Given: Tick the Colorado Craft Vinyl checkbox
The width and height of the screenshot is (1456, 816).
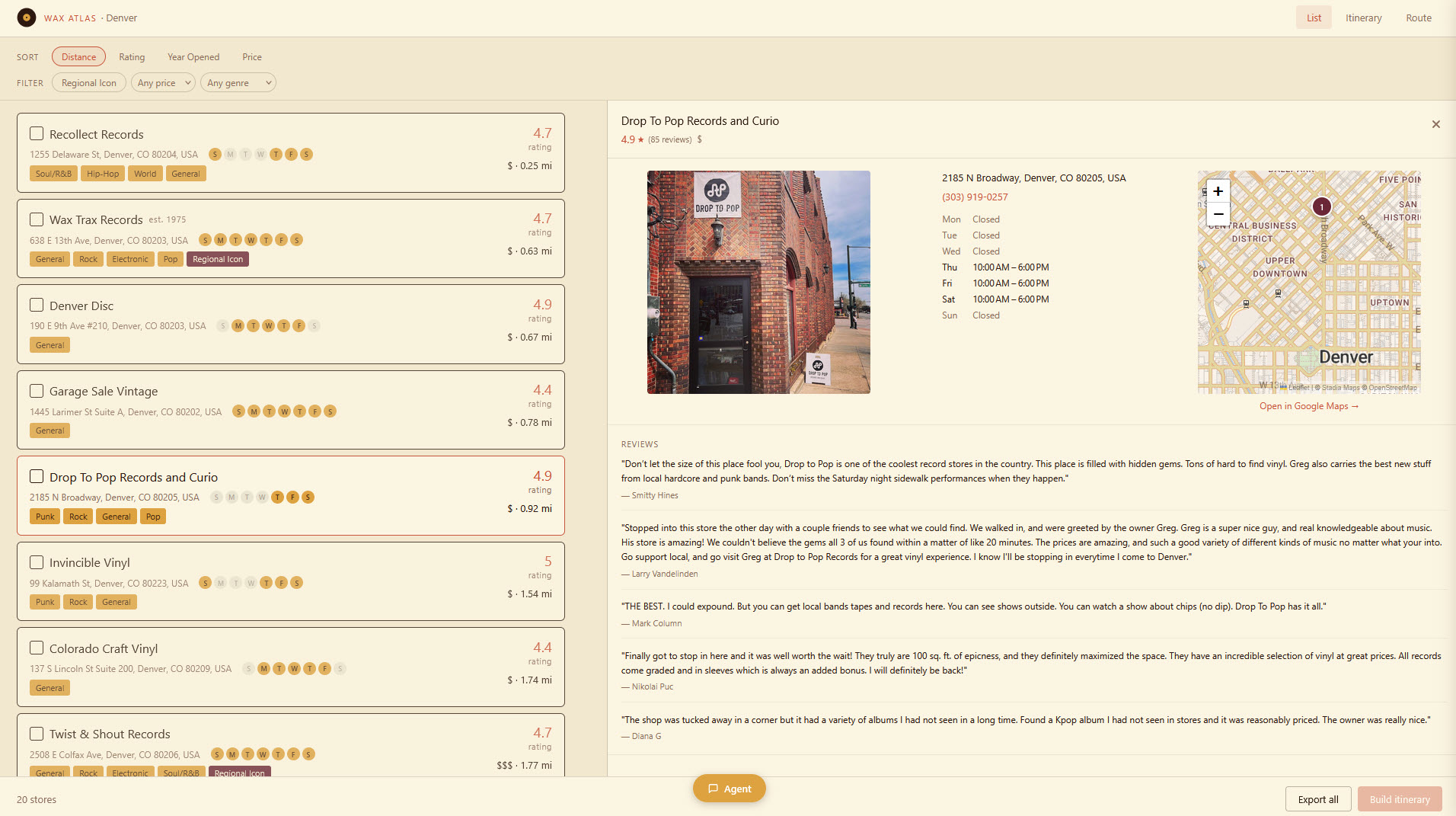Looking at the screenshot, I should [37, 648].
